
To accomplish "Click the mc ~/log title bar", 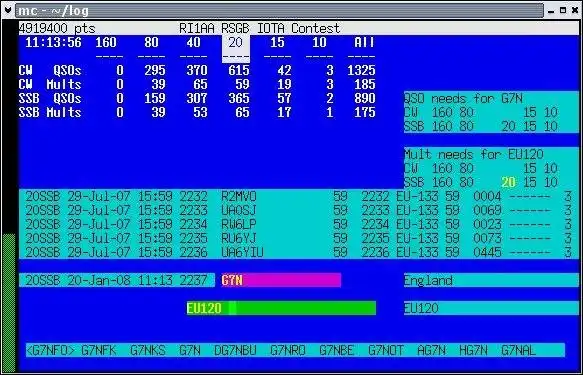I will point(279,10).
